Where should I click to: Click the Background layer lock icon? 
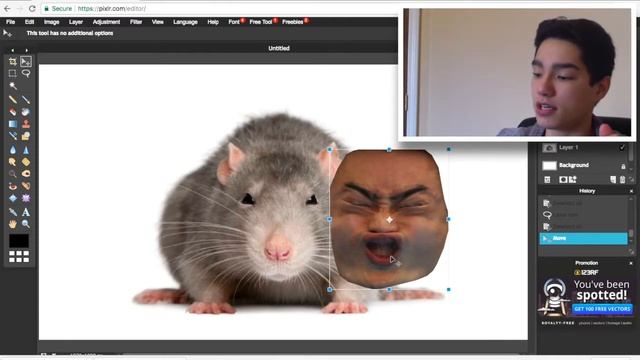pyautogui.click(x=623, y=166)
